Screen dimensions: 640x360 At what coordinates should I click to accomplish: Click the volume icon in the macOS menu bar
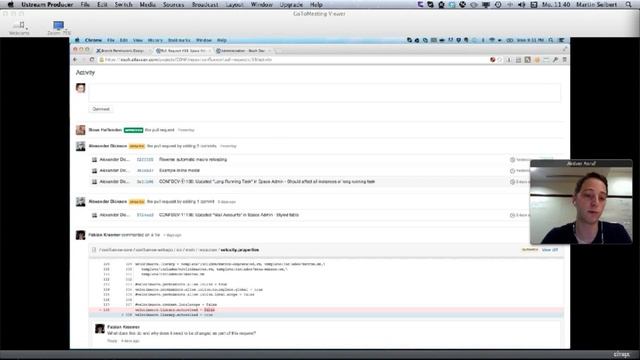pyautogui.click(x=522, y=4)
